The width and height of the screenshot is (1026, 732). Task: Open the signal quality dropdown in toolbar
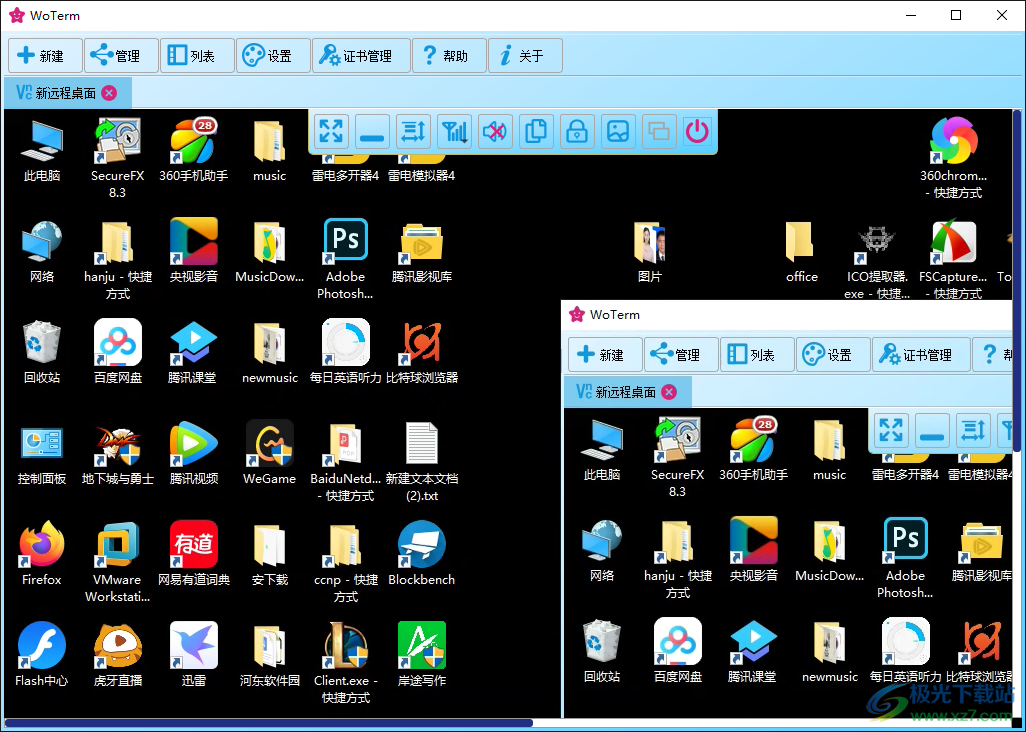pyautogui.click(x=454, y=131)
